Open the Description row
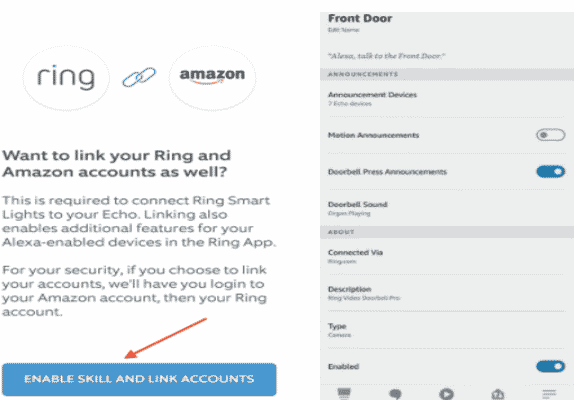 point(447,293)
